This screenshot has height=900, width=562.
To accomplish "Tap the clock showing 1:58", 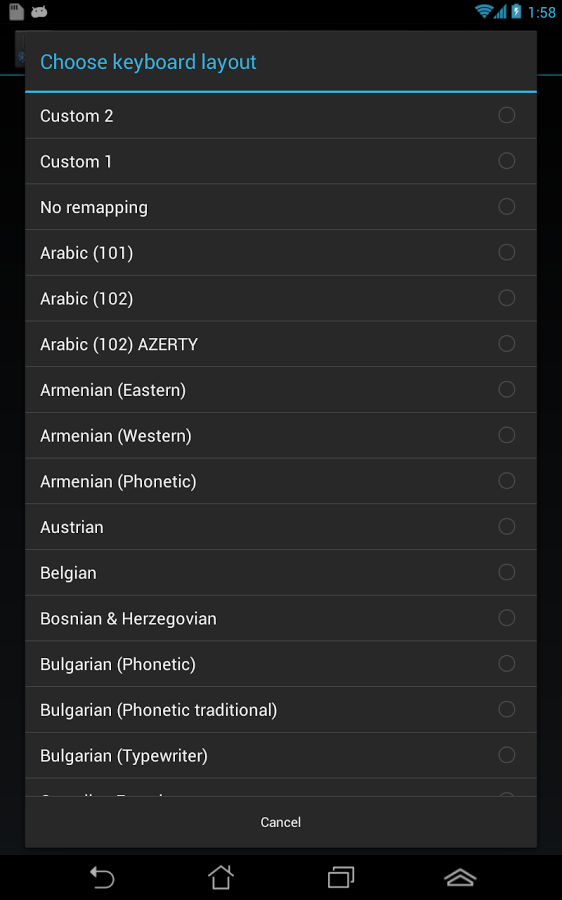I will [542, 12].
